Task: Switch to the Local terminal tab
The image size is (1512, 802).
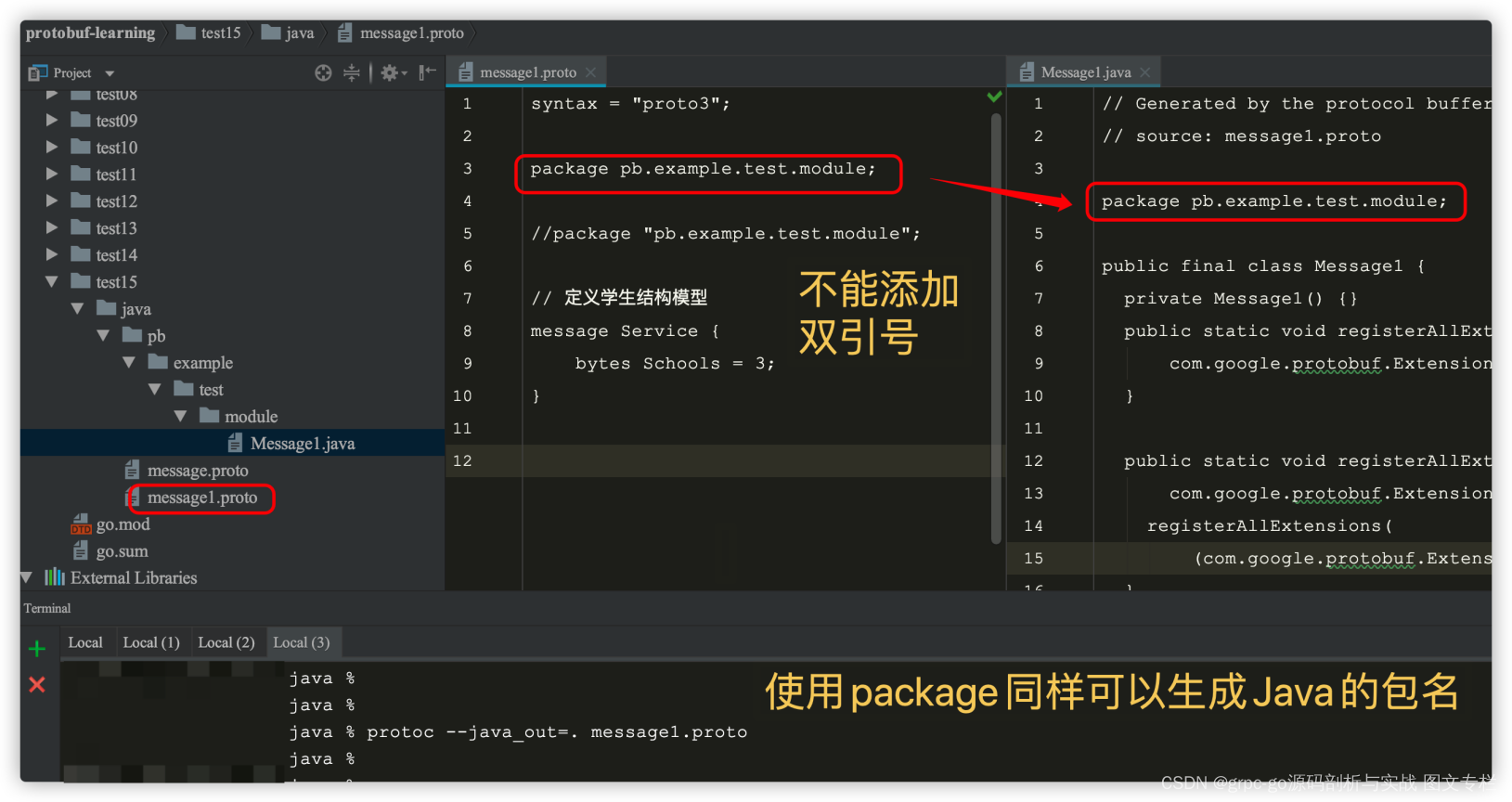Action: [x=85, y=642]
